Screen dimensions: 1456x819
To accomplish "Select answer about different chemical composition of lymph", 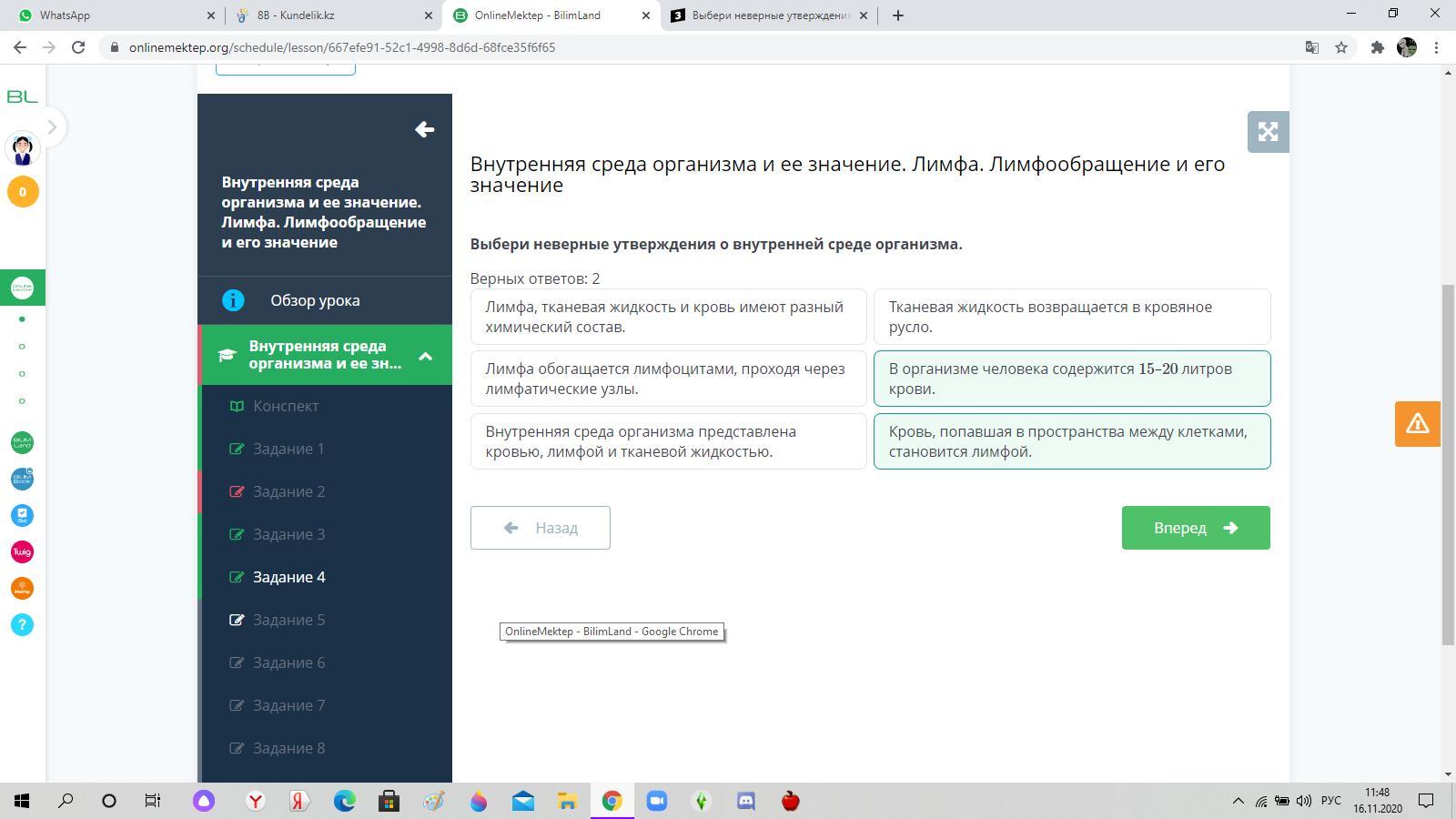I will [669, 317].
